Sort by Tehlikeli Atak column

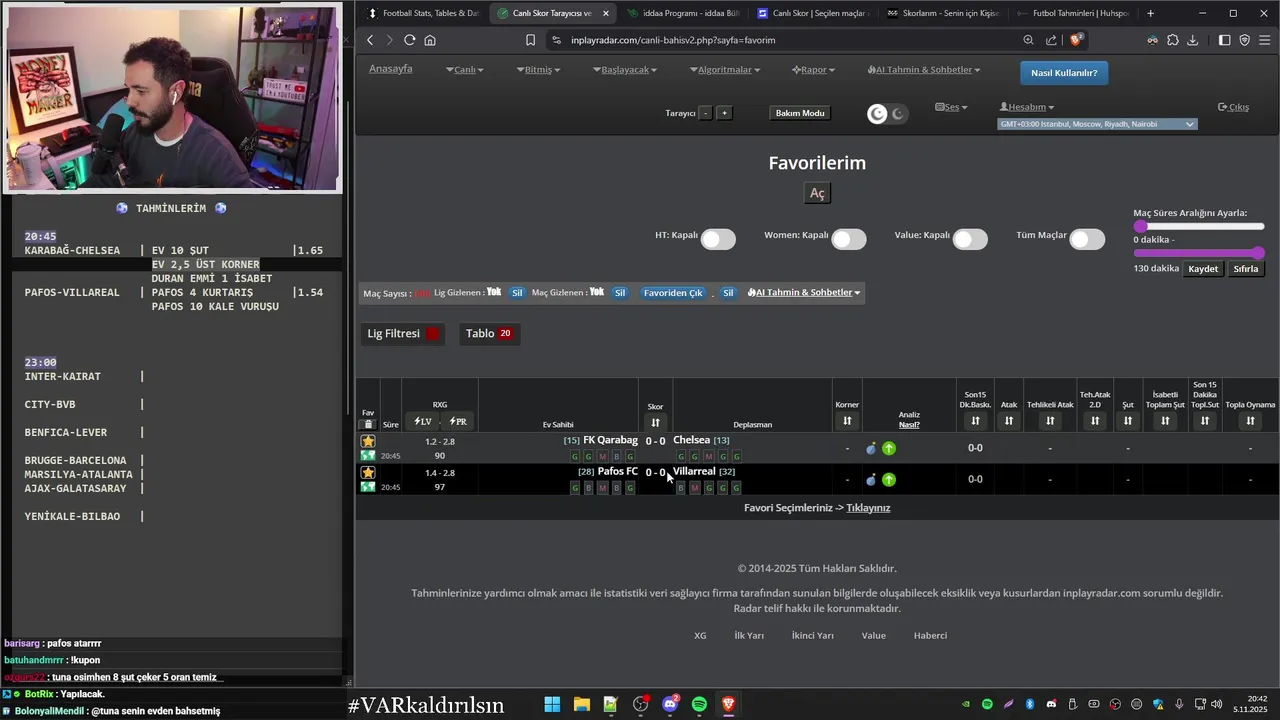click(1050, 421)
